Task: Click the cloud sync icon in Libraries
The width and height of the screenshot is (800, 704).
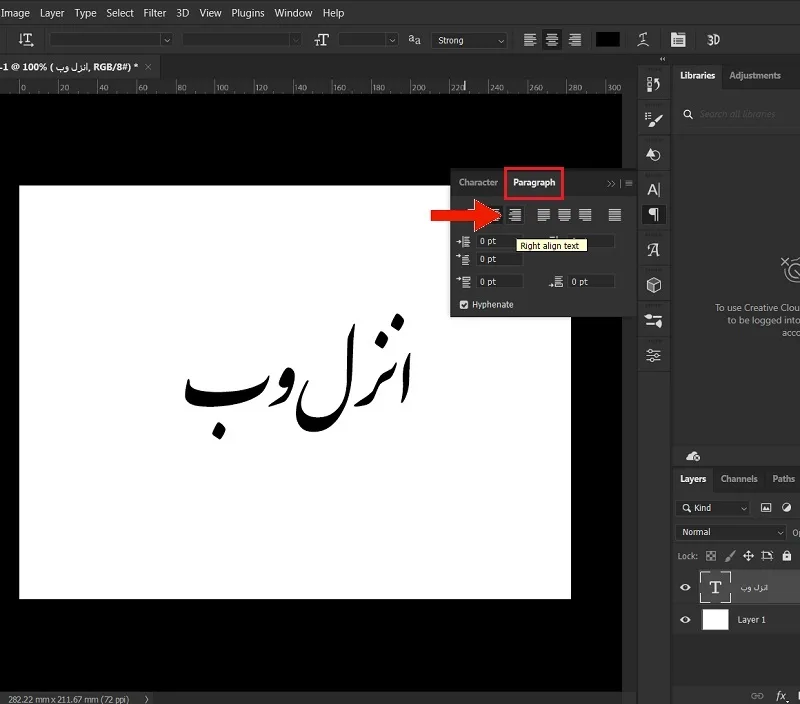Action: pyautogui.click(x=693, y=456)
